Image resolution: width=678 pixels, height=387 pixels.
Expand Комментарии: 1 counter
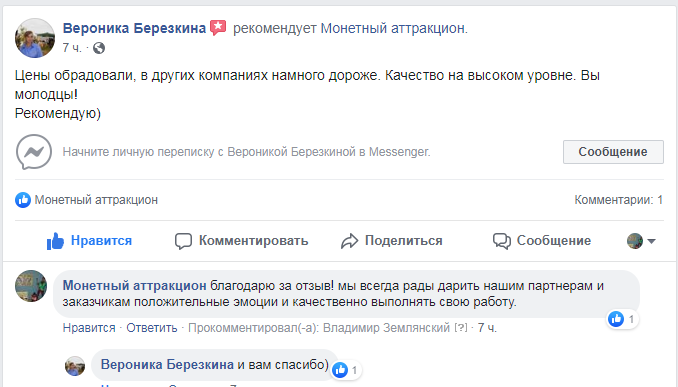coord(618,200)
